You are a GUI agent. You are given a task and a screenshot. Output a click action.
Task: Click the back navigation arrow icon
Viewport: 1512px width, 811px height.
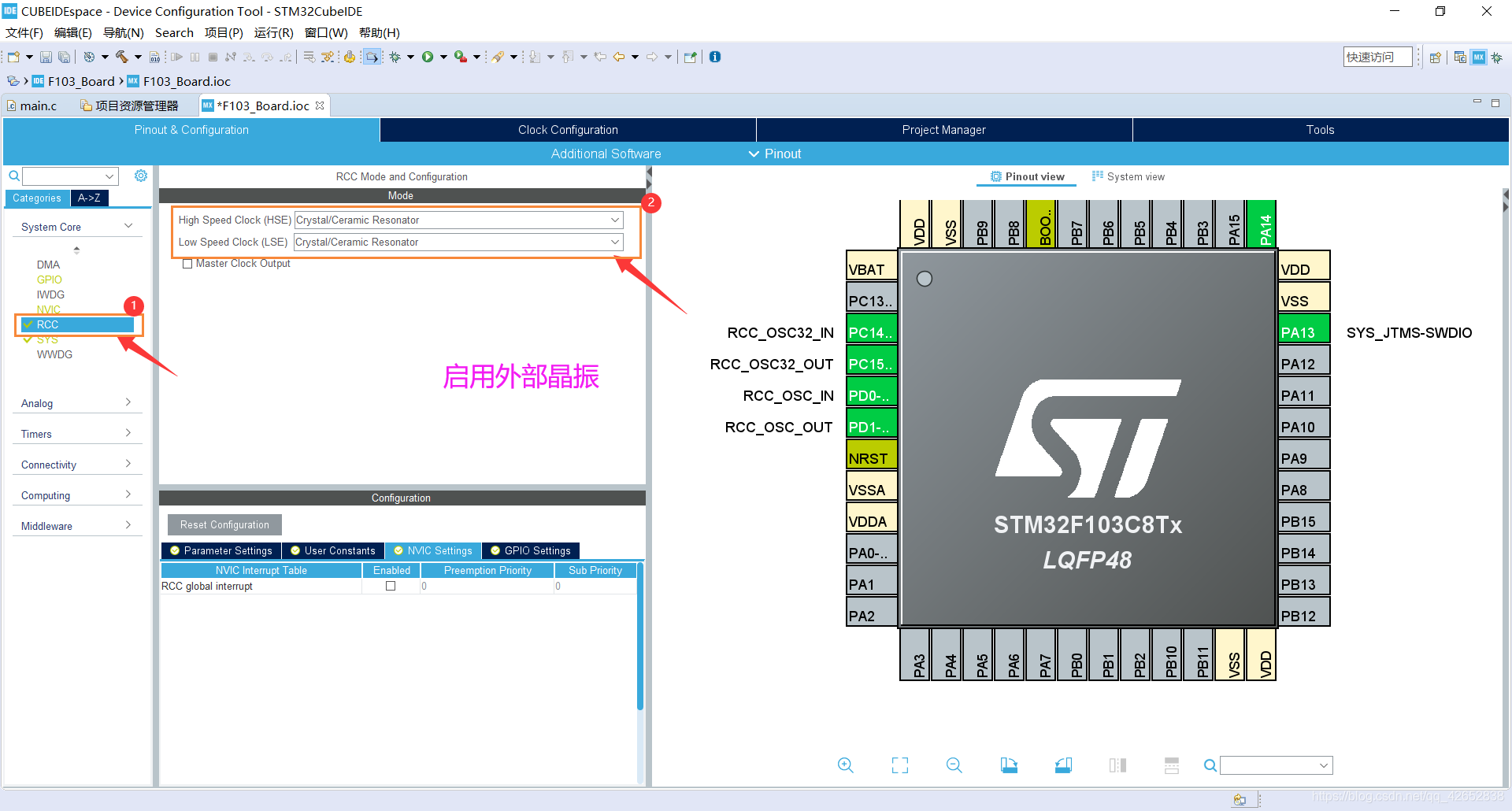click(x=619, y=57)
